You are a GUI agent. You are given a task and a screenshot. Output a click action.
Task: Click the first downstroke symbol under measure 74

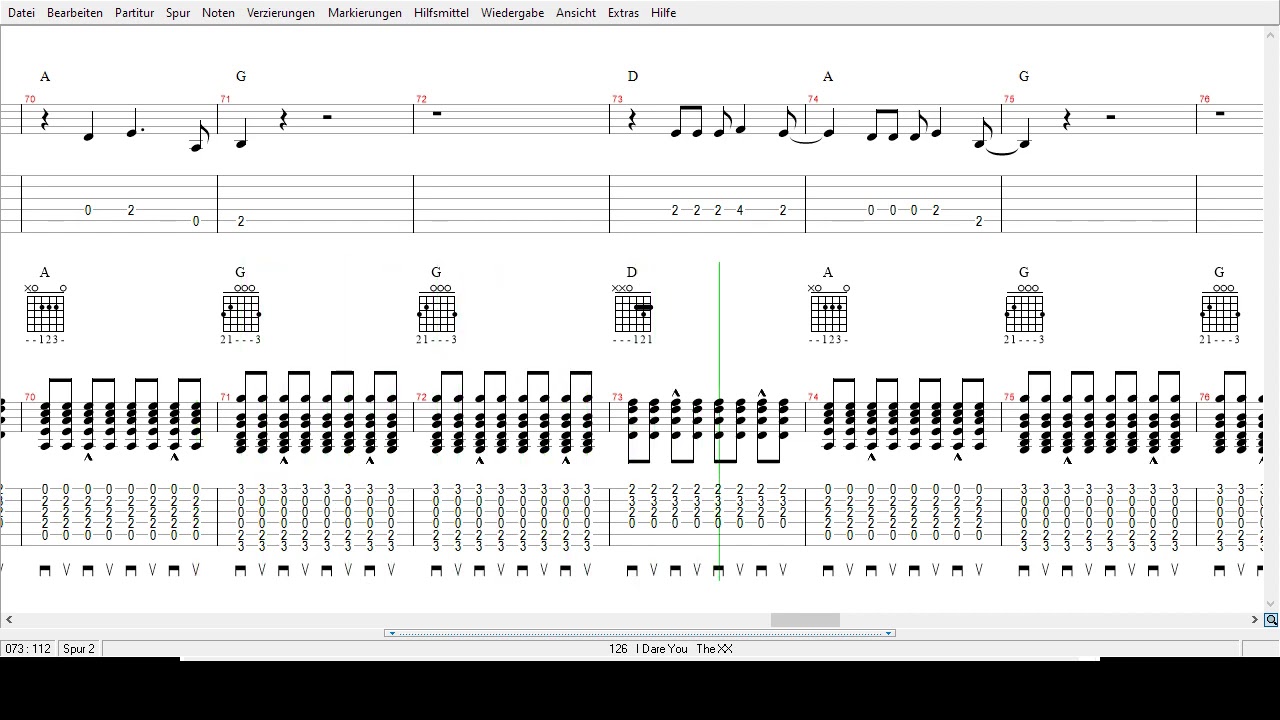point(828,570)
